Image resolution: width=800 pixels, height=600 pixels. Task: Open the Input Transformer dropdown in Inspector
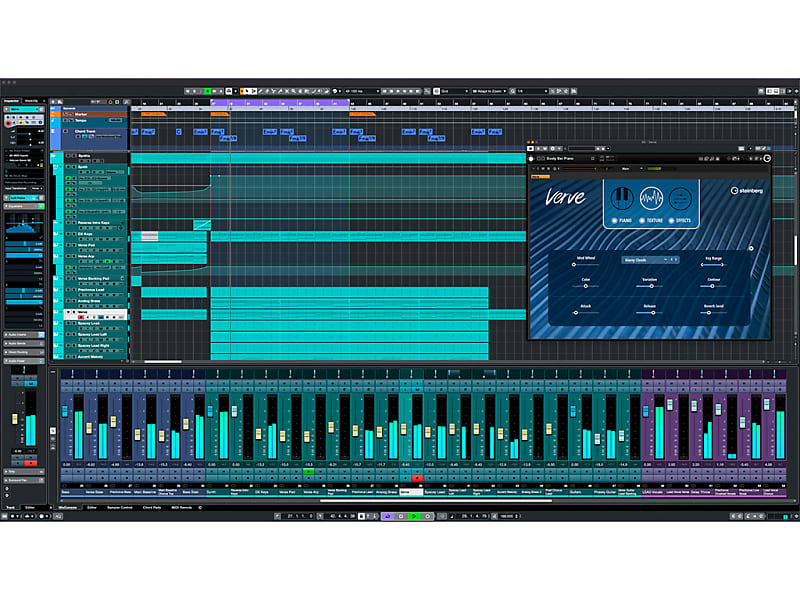click(37, 188)
